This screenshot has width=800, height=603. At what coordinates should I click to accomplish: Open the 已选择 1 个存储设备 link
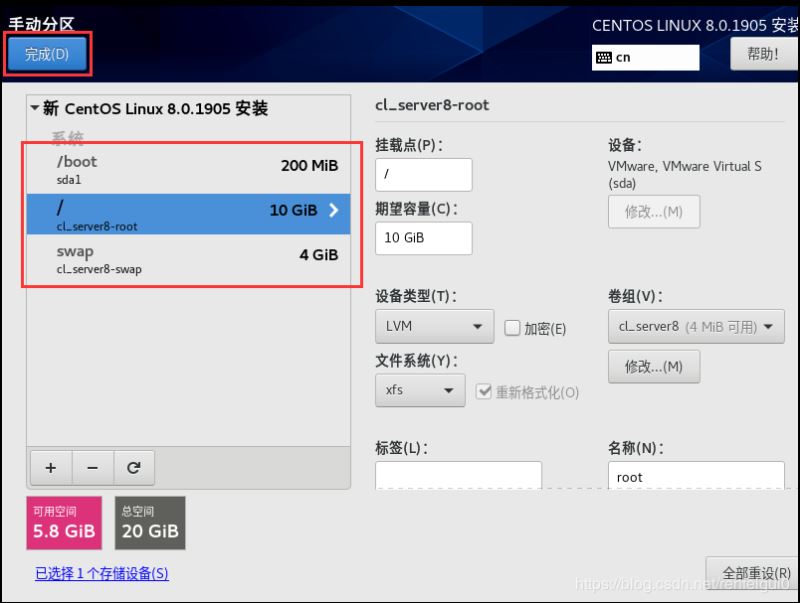pos(101,573)
